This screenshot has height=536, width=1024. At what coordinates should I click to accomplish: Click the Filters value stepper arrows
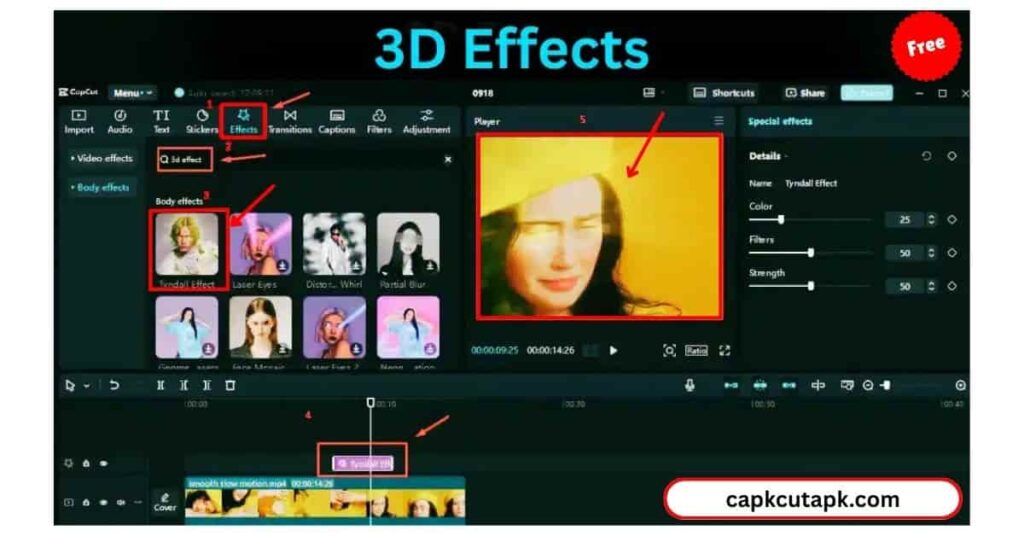(x=932, y=253)
